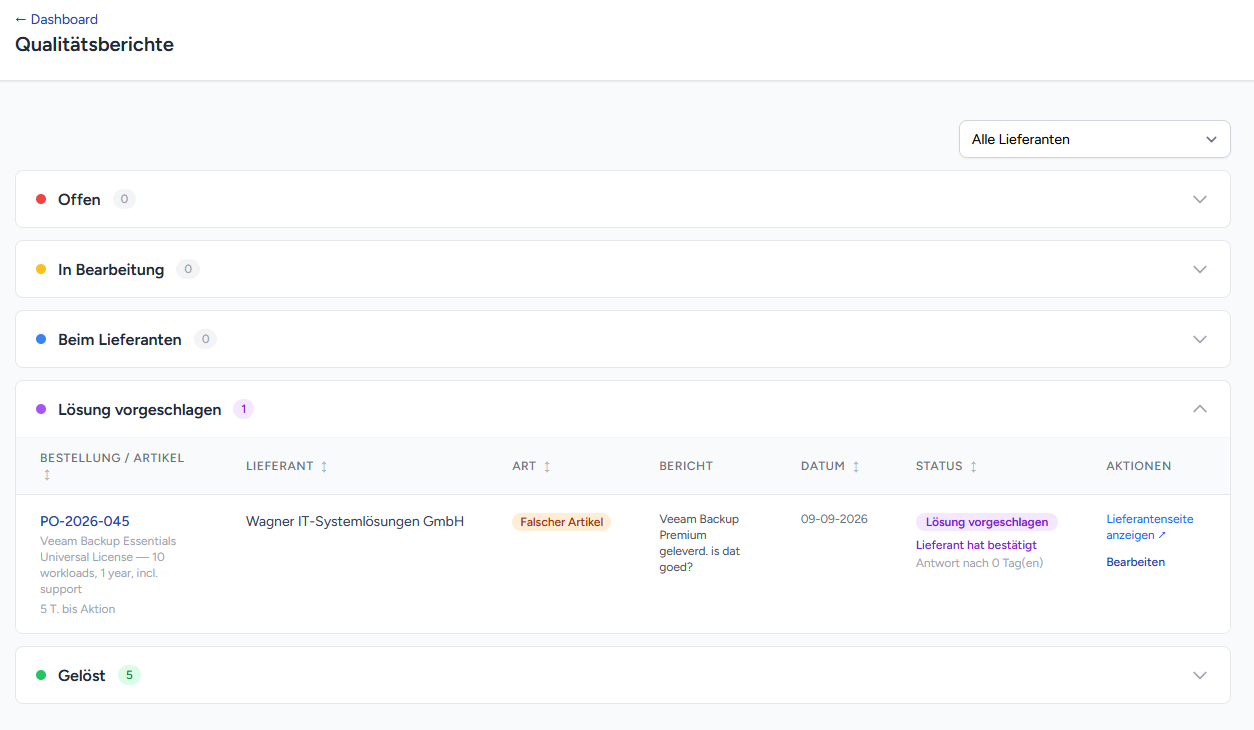Open order PO-2026-045
Screen dimensions: 1254x730
85,521
